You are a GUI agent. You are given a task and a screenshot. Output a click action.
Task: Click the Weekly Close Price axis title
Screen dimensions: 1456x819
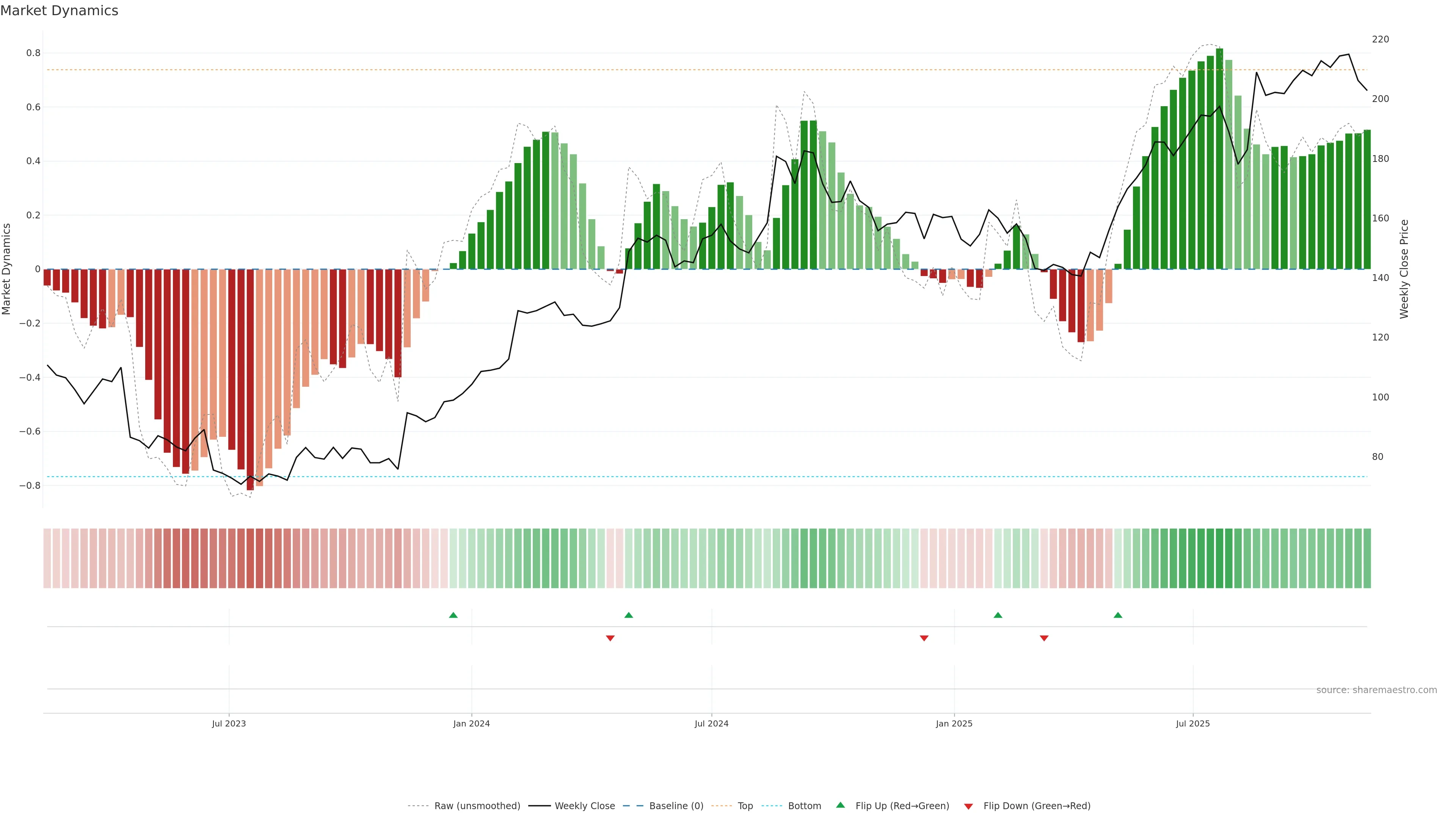(x=1404, y=269)
